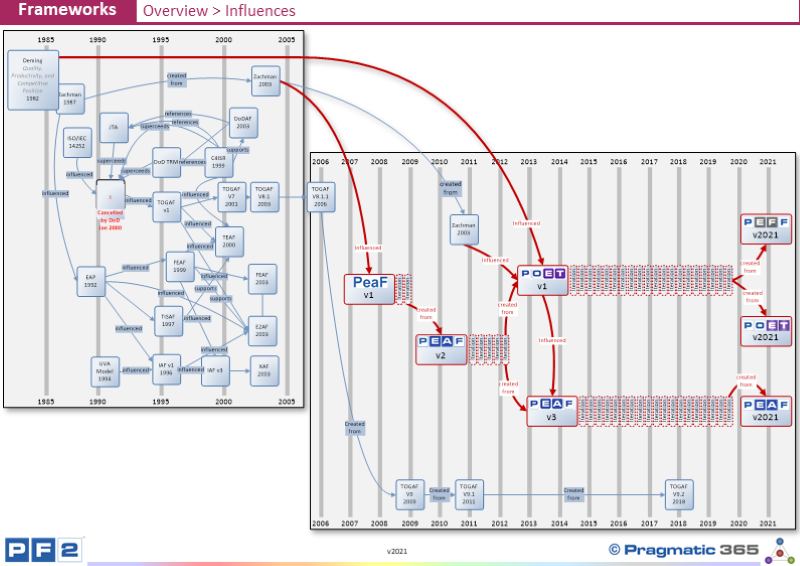Click the IAF v1 1996 node

coord(166,370)
